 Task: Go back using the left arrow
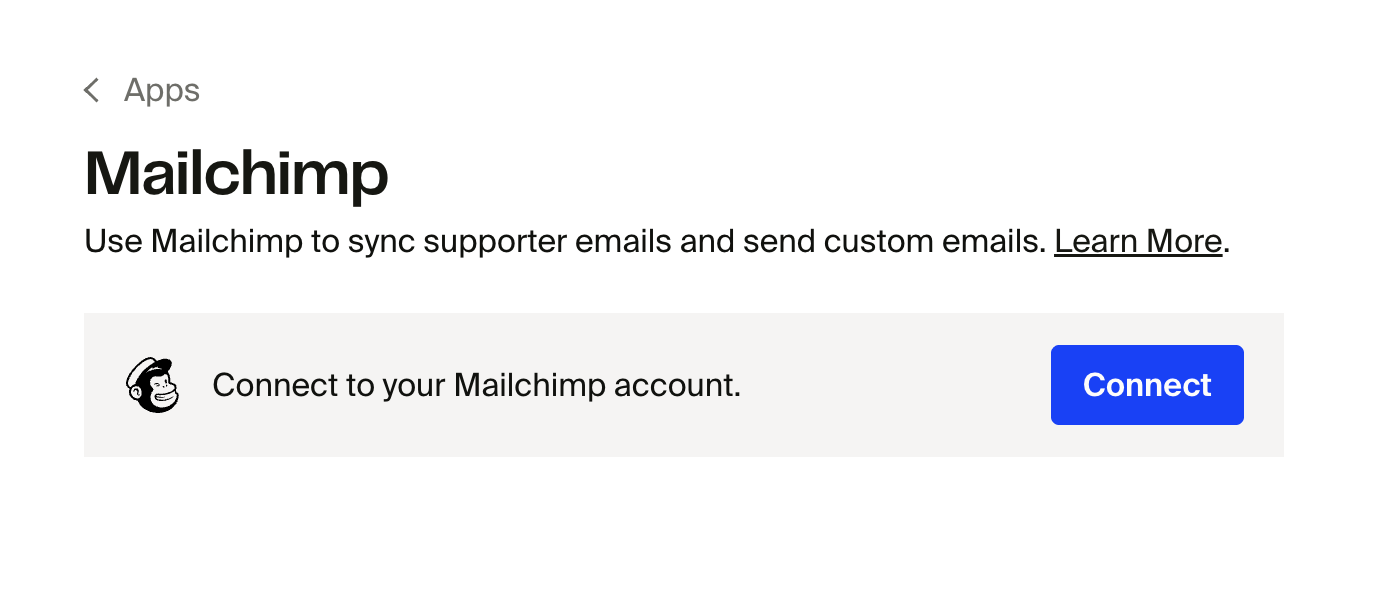pyautogui.click(x=92, y=91)
